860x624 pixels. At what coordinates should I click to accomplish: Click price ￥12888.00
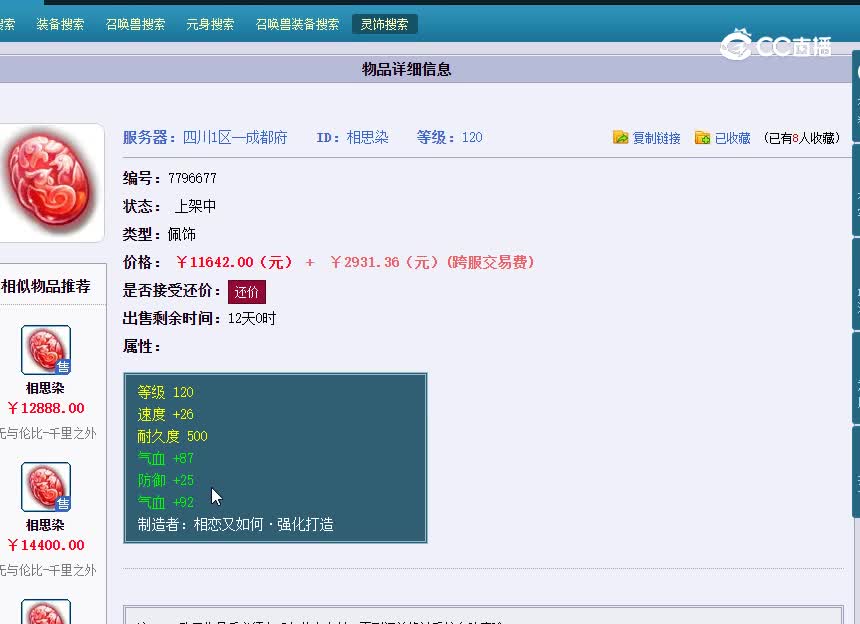coord(46,409)
